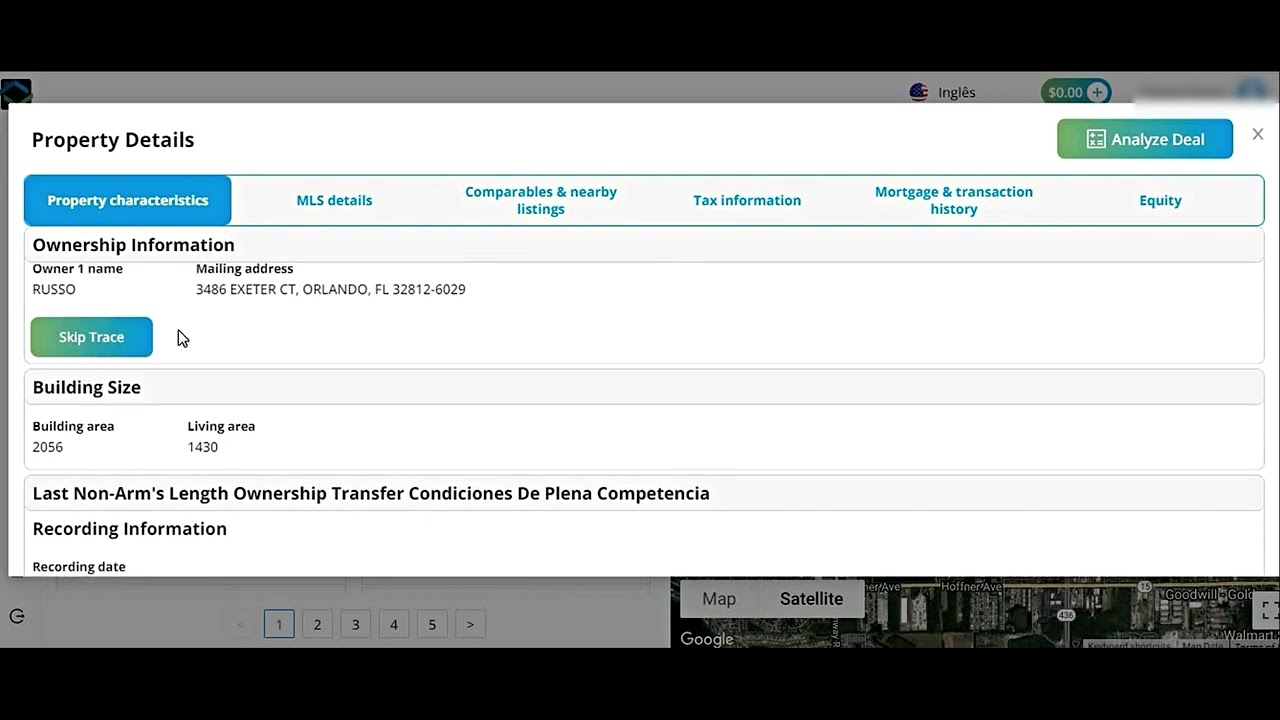Open Mortgage & transaction history tab
Screen dimensions: 1280x720
[x=954, y=200]
